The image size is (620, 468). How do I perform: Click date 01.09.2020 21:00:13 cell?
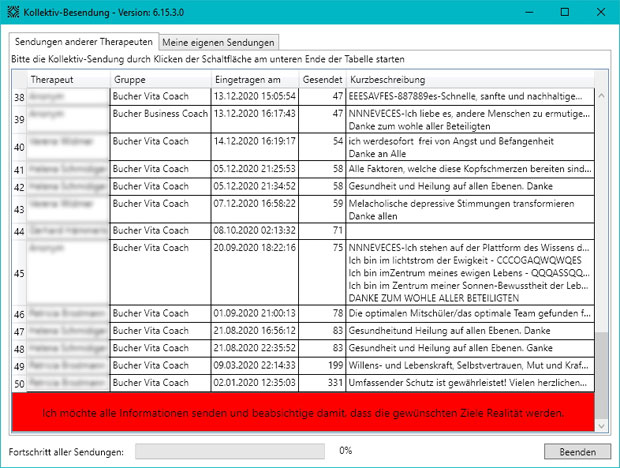(x=255, y=313)
